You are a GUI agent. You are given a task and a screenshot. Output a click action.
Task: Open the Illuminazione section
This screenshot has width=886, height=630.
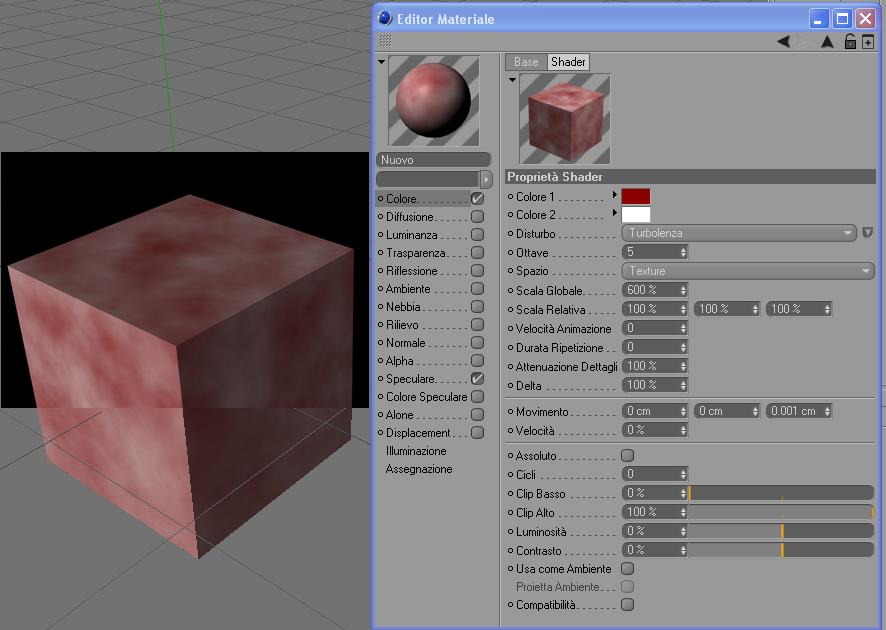pos(416,451)
